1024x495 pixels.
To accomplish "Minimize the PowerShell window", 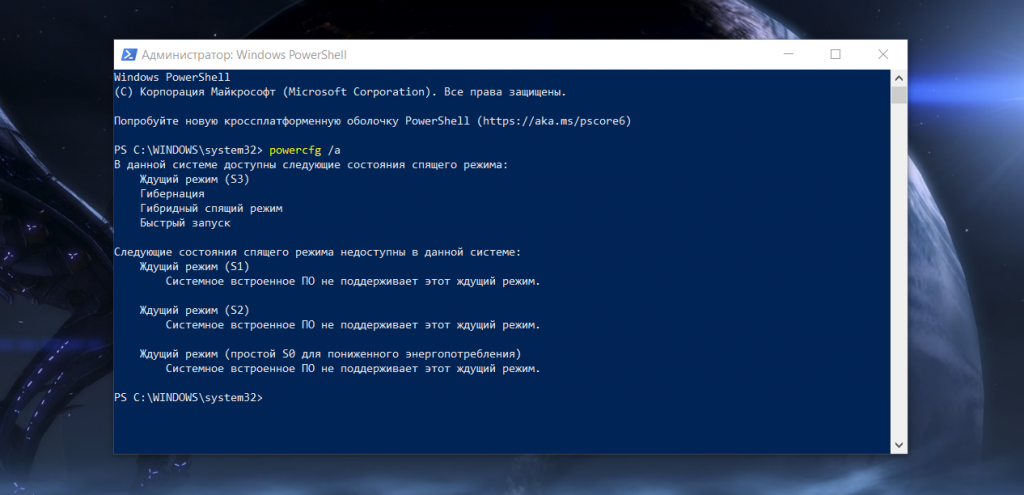I will [788, 55].
